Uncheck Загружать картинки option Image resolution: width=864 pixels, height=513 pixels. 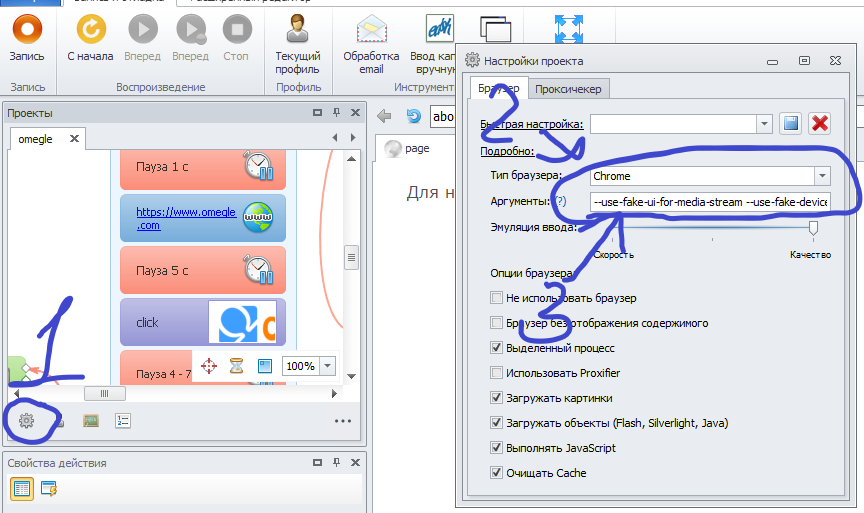point(497,398)
